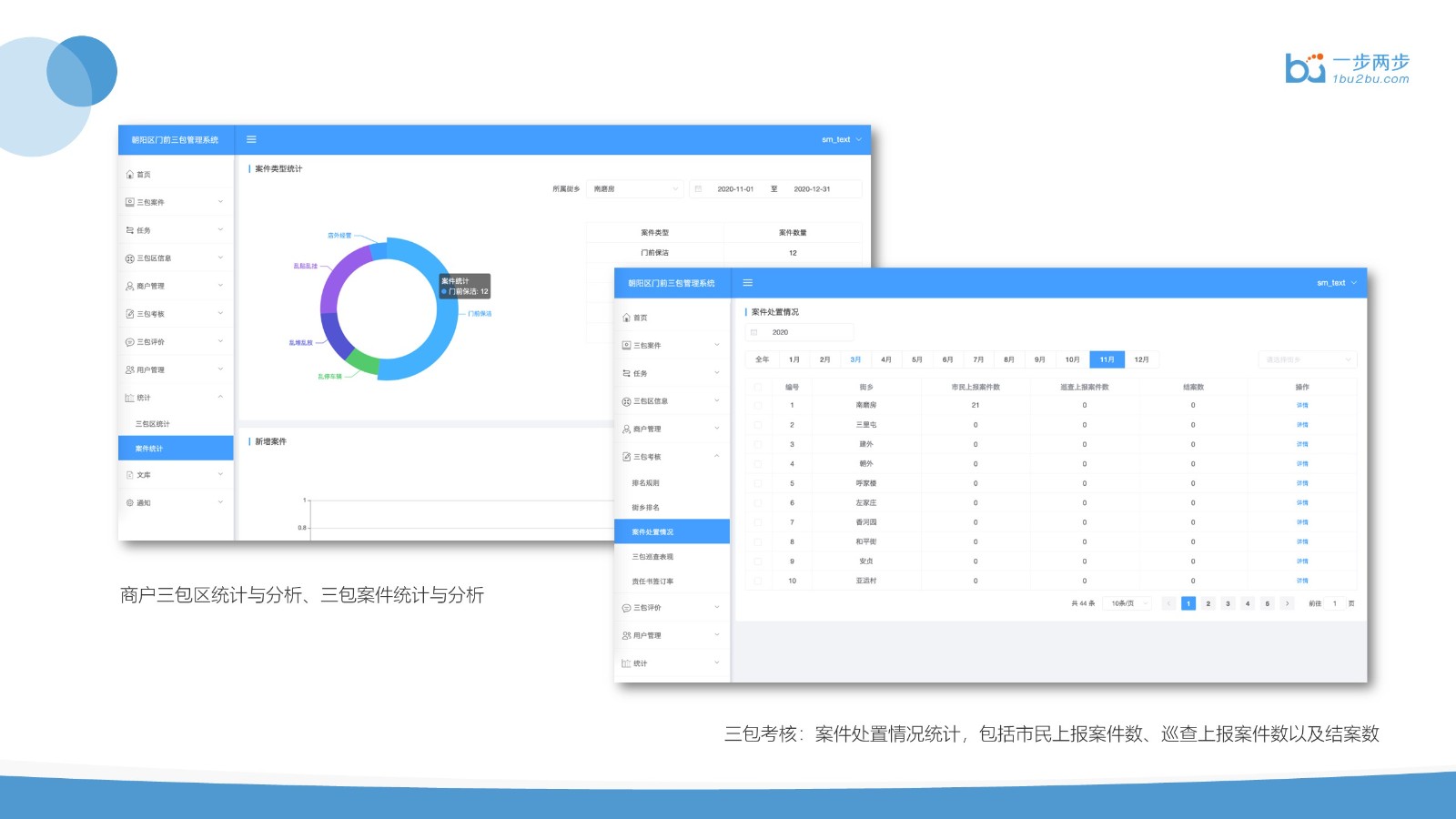Screen dimensions: 1456x819
Task: Click the 三包案件 icon in the back window sidebar
Action: click(129, 202)
